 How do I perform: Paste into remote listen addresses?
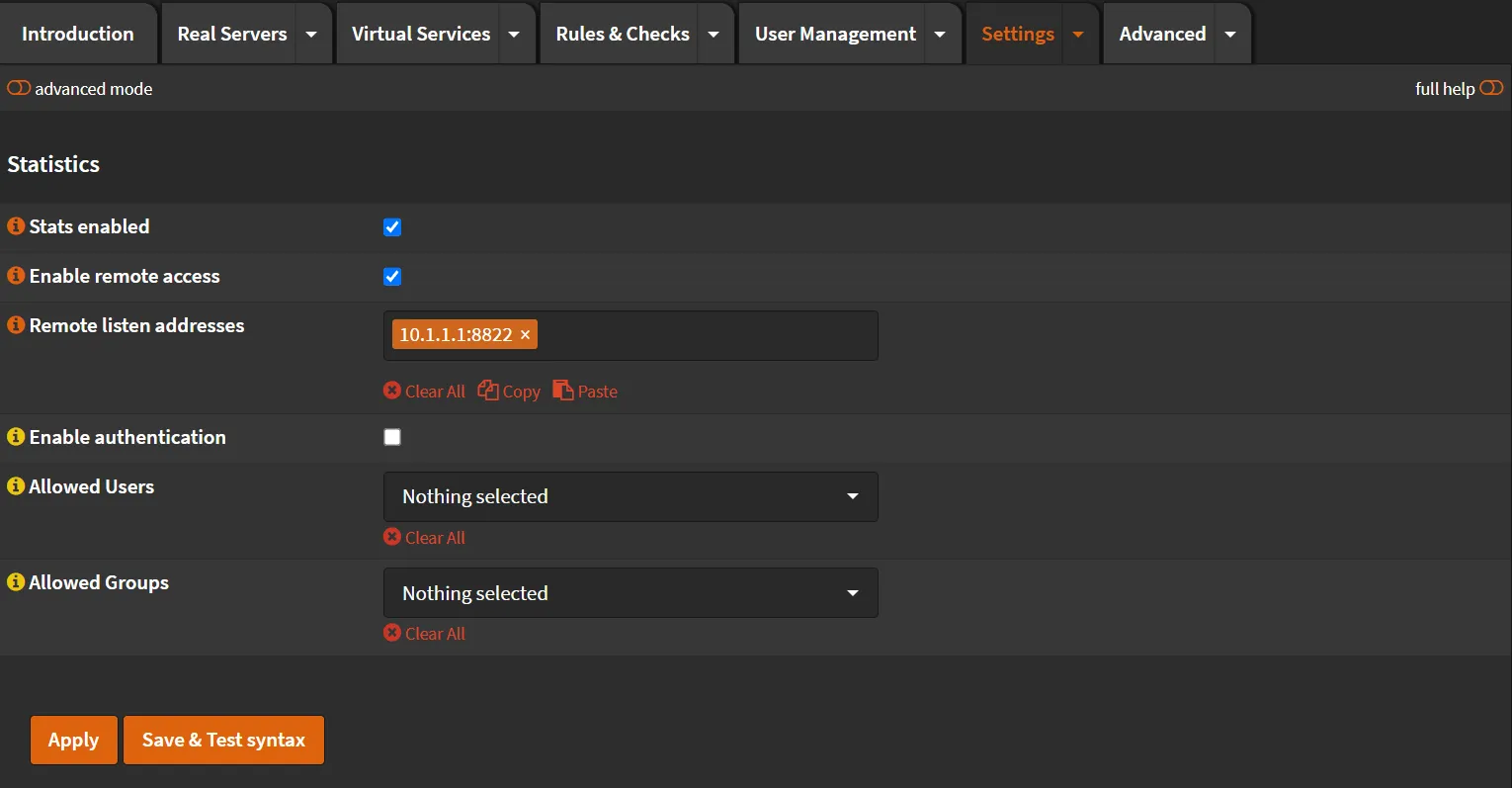(x=584, y=391)
